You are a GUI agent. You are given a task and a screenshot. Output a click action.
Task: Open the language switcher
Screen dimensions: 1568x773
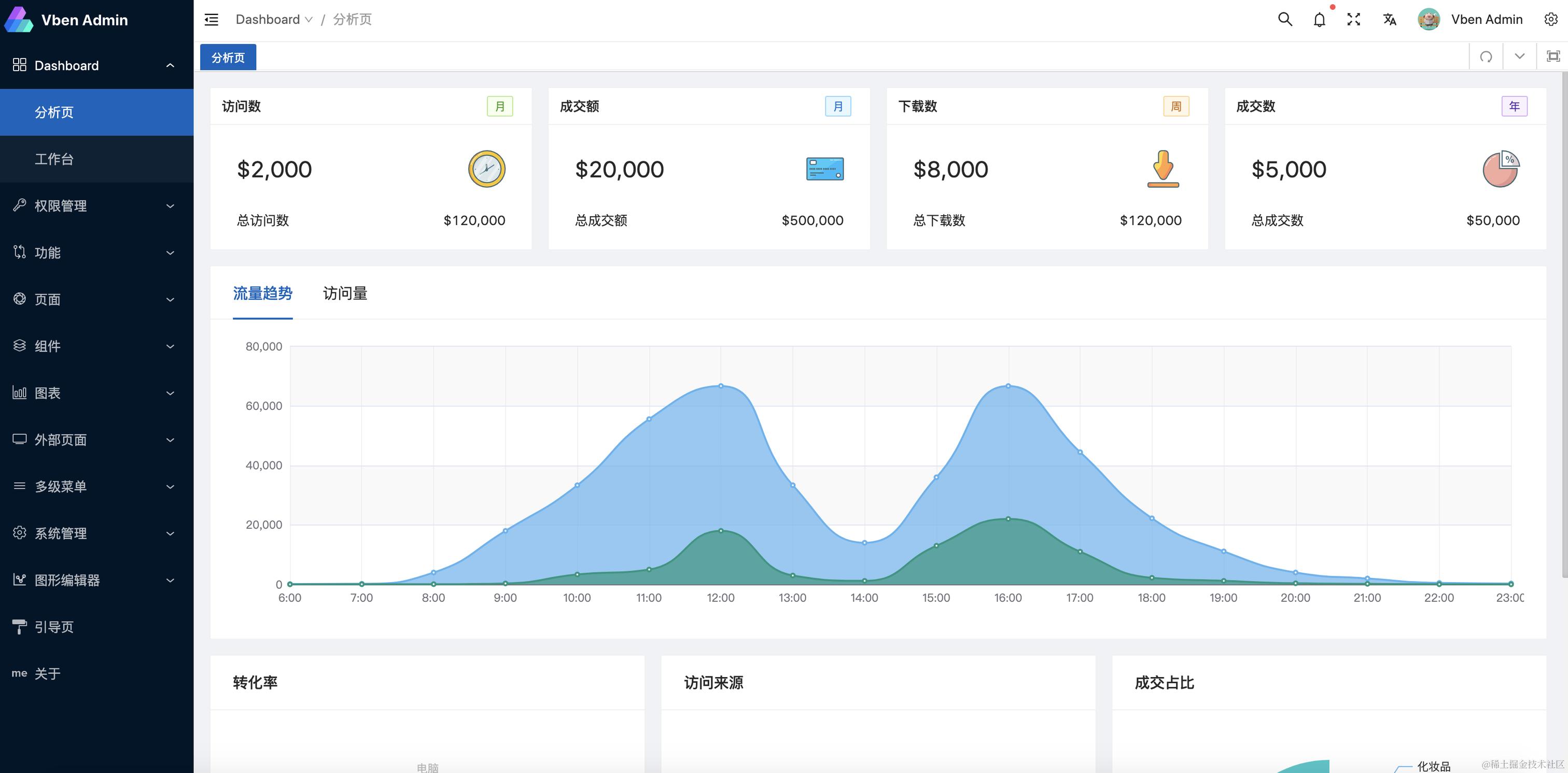click(1389, 19)
